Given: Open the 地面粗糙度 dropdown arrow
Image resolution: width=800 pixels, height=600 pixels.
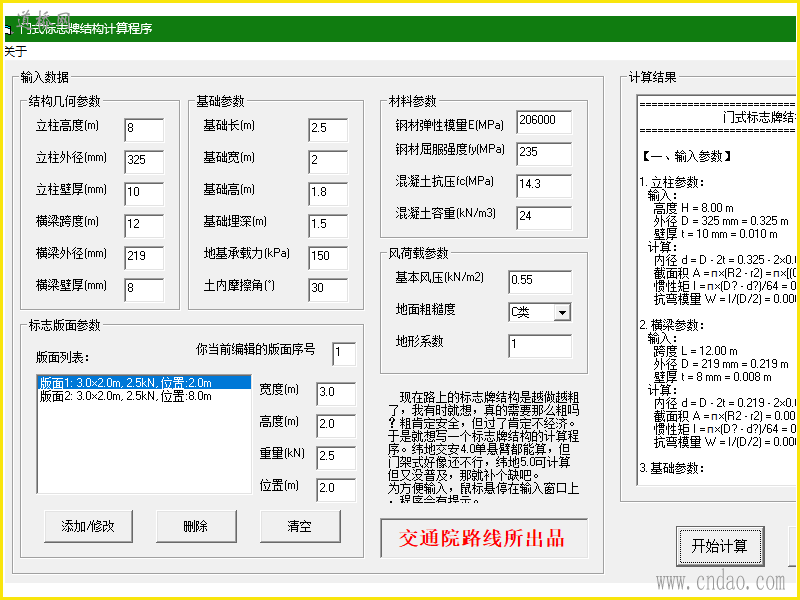Looking at the screenshot, I should click(x=562, y=312).
